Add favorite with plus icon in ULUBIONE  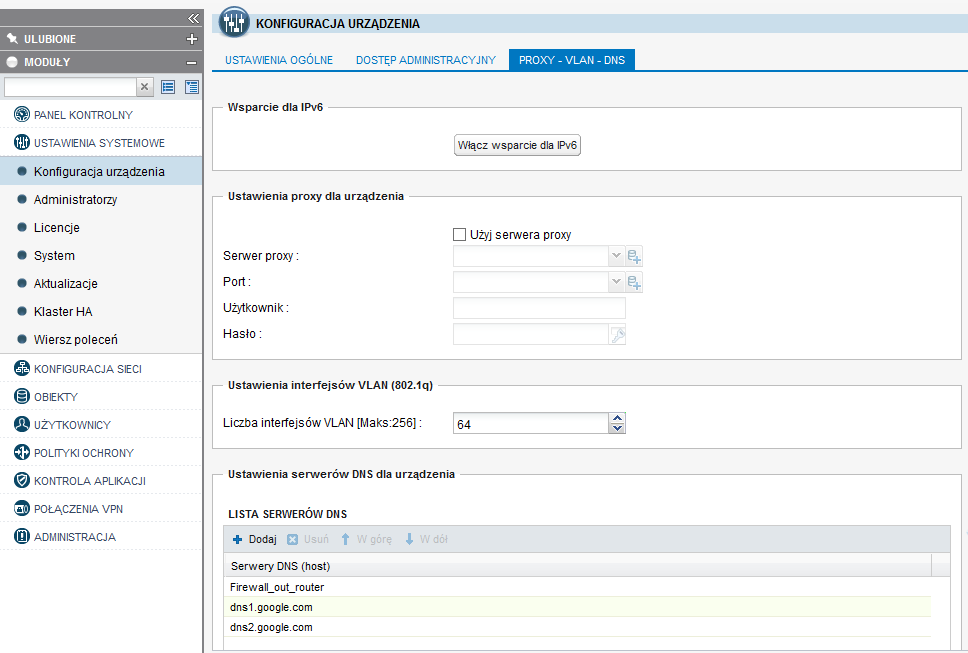point(192,39)
